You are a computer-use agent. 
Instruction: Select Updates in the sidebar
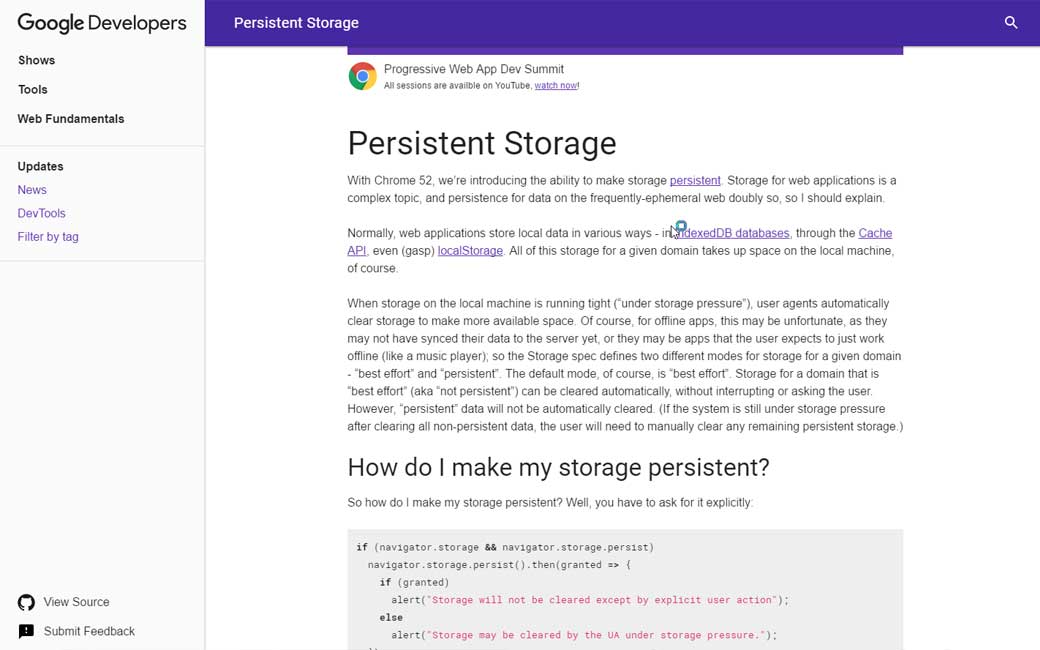pyautogui.click(x=40, y=166)
